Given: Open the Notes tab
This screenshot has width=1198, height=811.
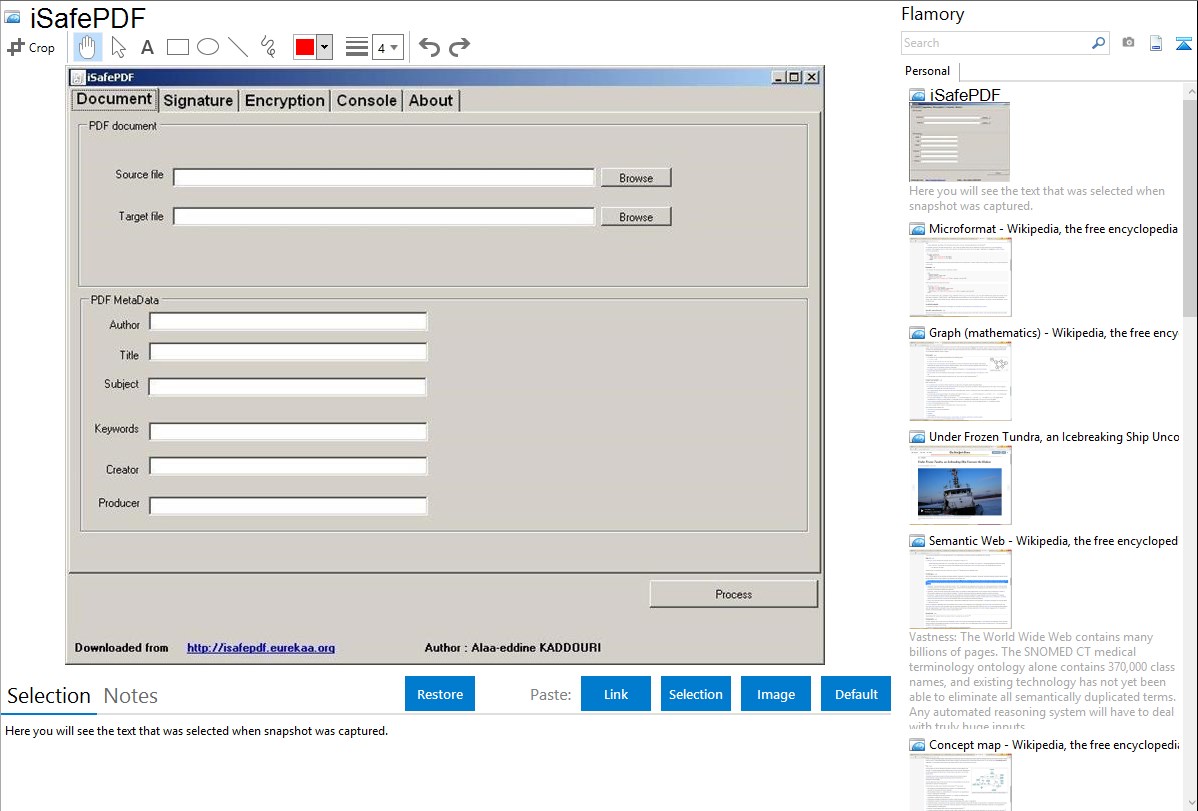Looking at the screenshot, I should tap(131, 696).
